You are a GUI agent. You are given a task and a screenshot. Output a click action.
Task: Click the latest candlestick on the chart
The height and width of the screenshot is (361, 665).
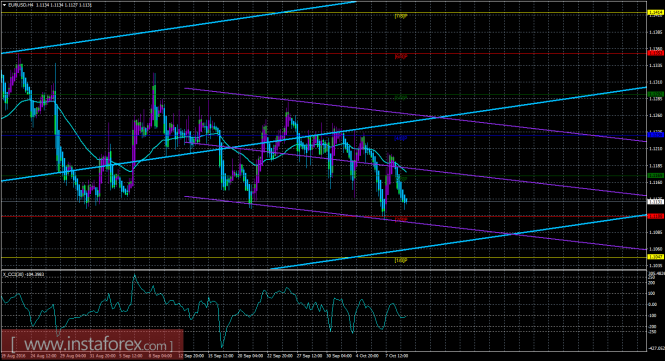tap(406, 202)
